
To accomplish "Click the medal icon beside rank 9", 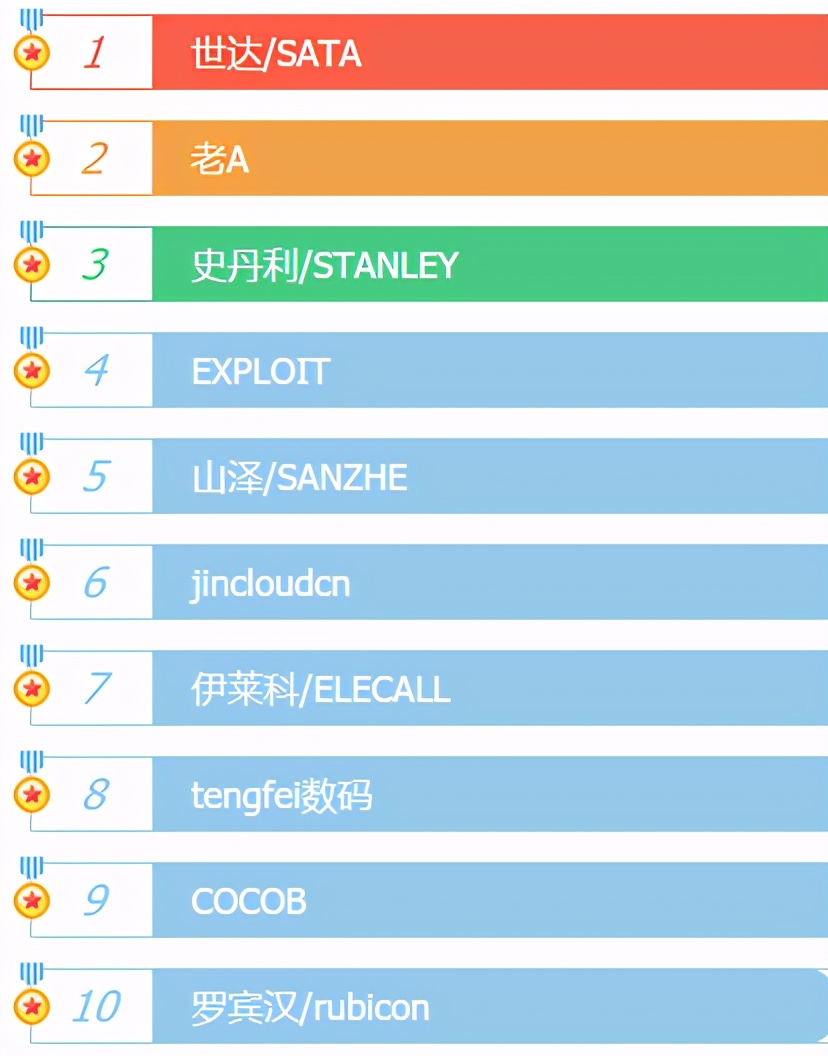I will tap(32, 900).
